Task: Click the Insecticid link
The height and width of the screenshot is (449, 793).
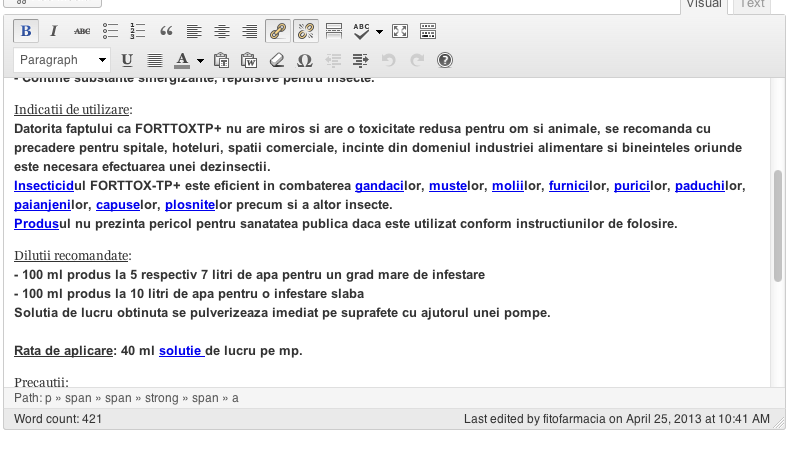Action: (44, 186)
